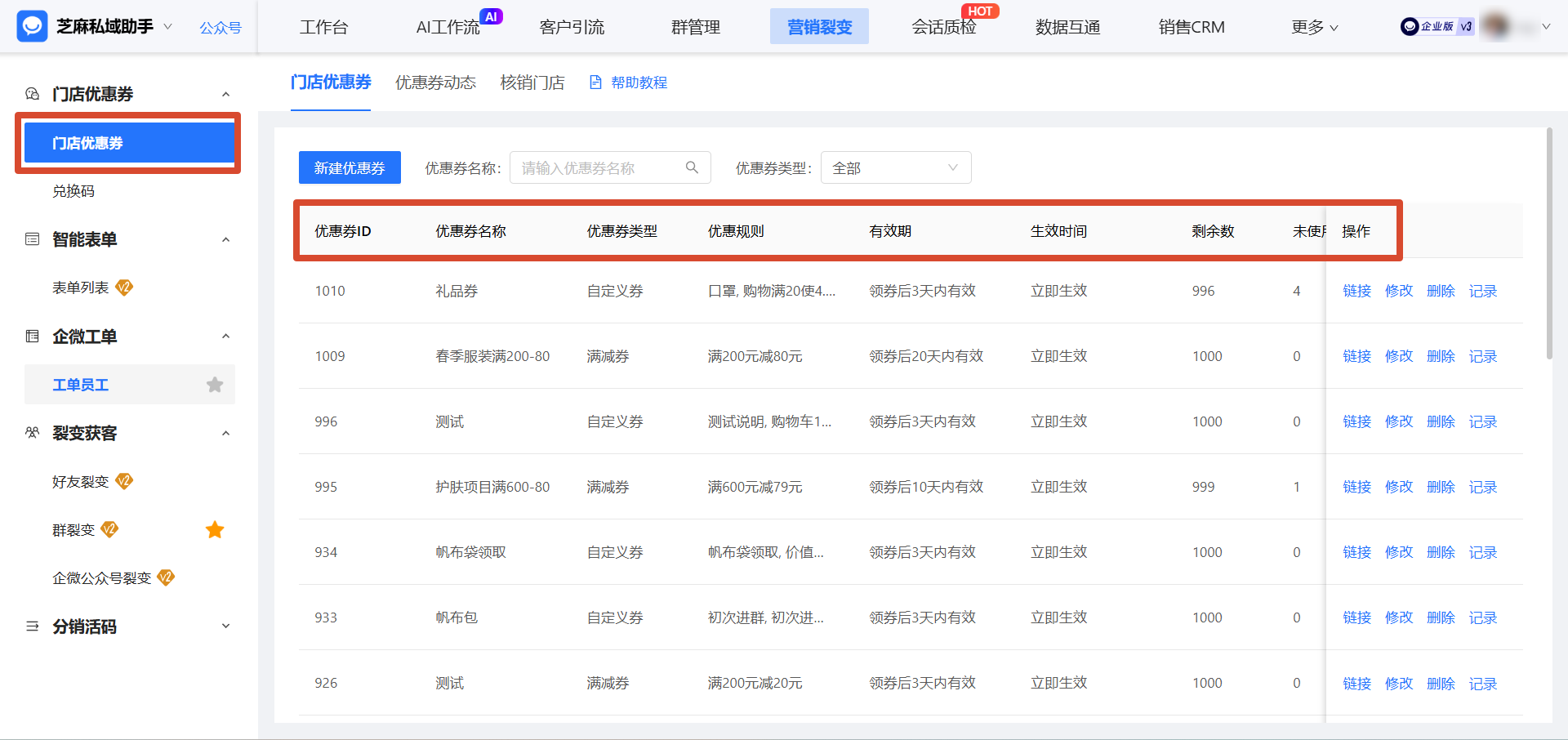This screenshot has height=740, width=1568.
Task: Click the 裂变获客 people icon
Action: 33,433
